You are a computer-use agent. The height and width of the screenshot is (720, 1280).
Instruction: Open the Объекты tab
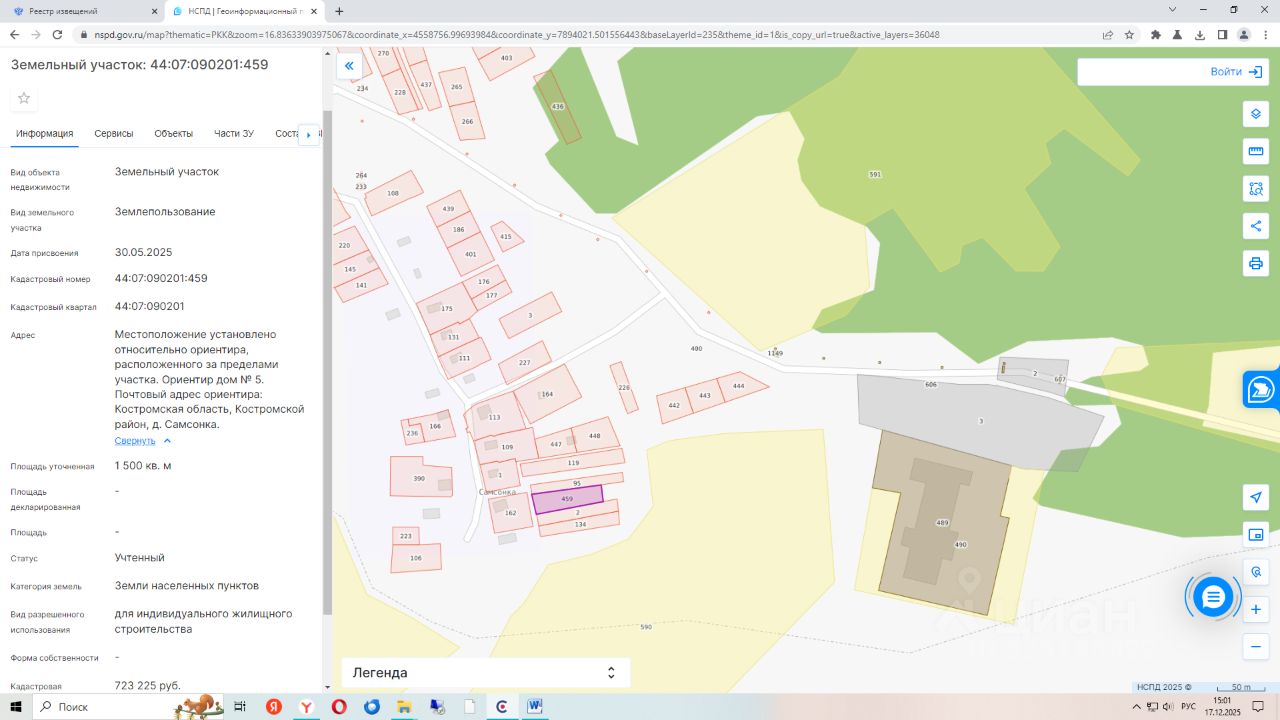click(173, 134)
